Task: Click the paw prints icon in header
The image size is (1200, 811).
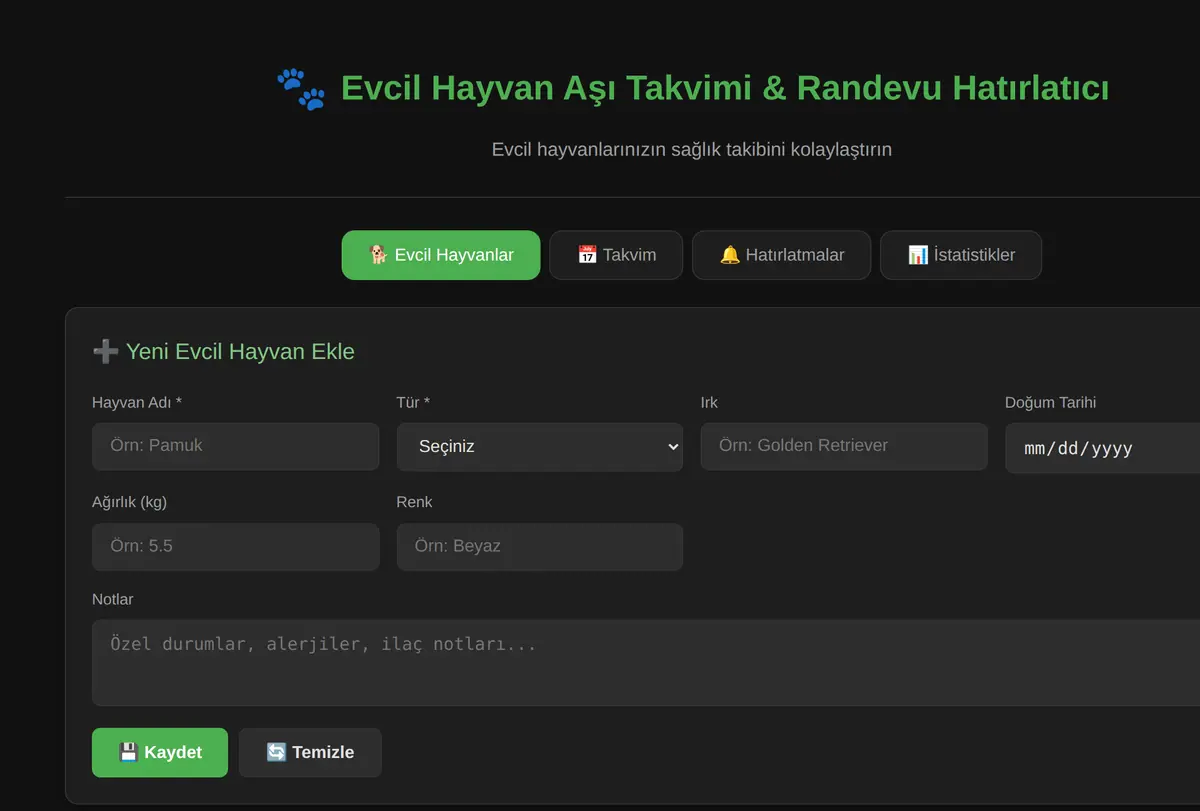Action: click(x=301, y=88)
